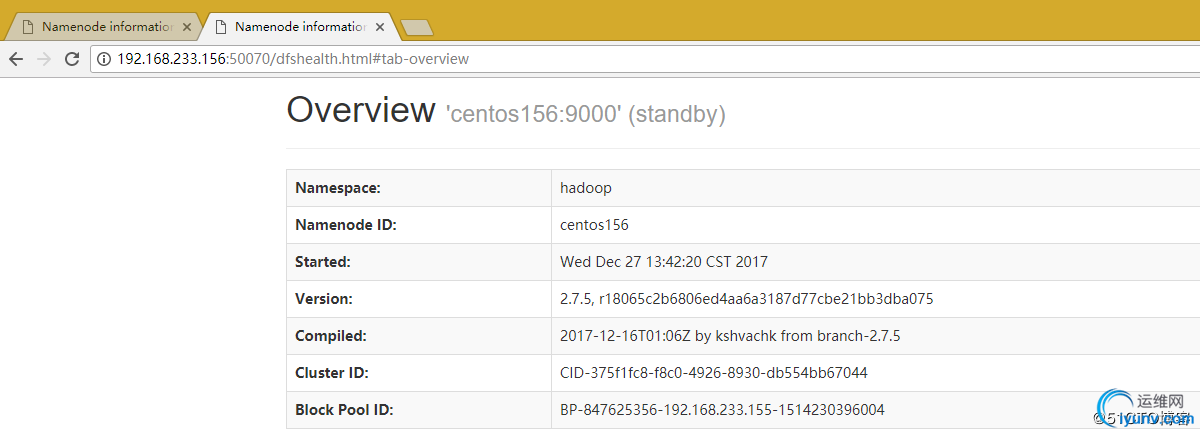Image resolution: width=1200 pixels, height=435 pixels.
Task: Click the Block Pool ID: label
Action: 345,410
